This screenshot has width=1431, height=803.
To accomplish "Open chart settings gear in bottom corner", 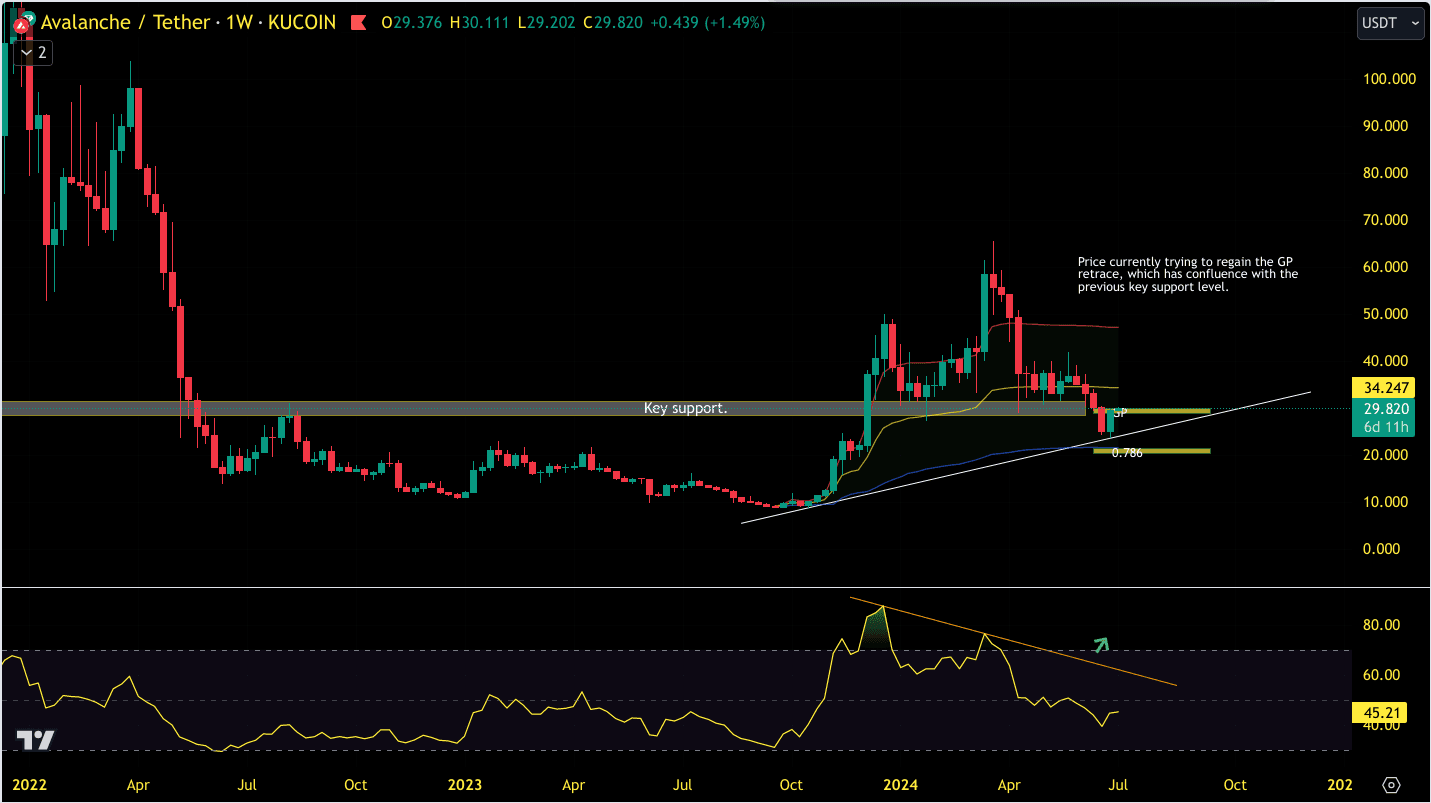I will 1390,784.
